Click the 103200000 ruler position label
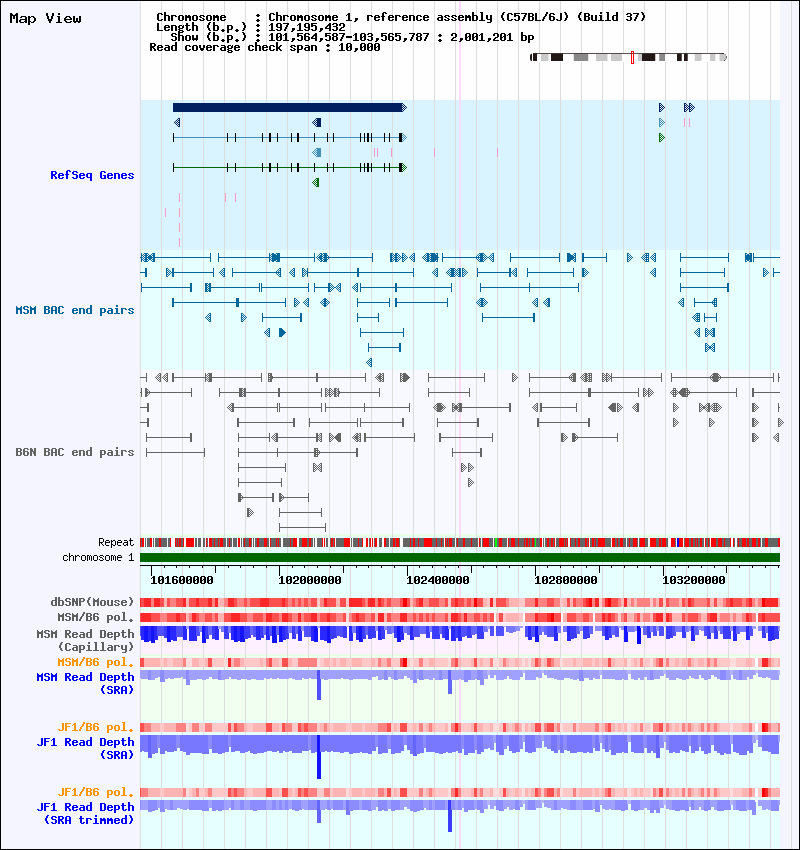The height and width of the screenshot is (850, 800). click(x=694, y=580)
